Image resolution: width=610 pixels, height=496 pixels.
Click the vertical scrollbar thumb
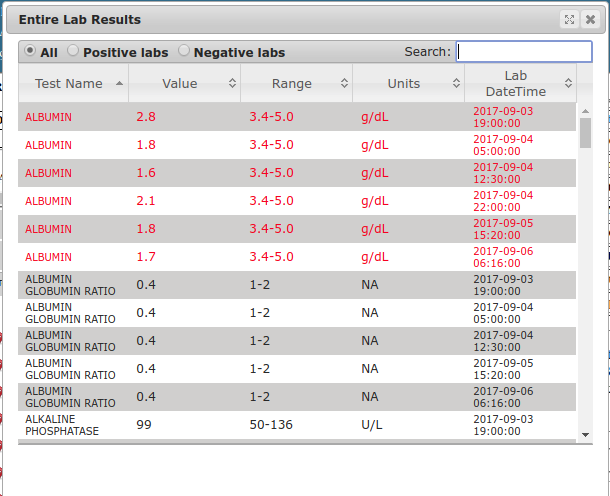(585, 132)
